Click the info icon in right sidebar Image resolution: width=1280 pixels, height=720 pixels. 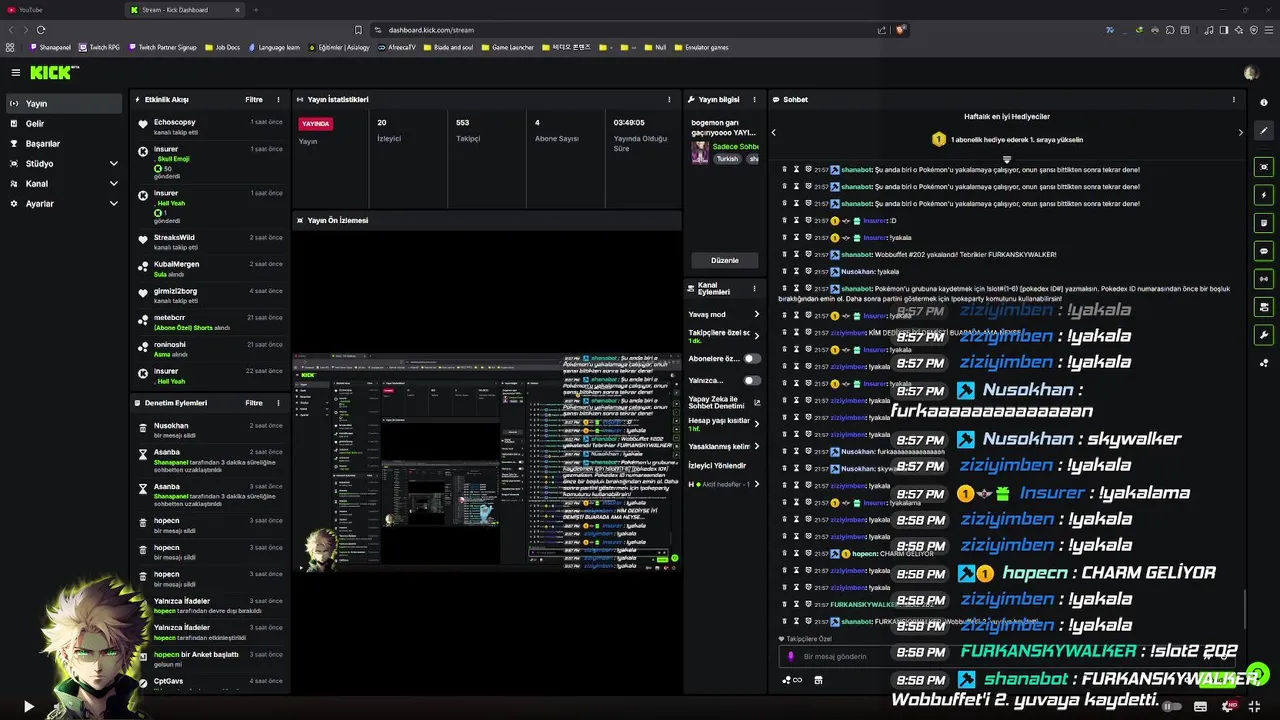pos(1264,102)
